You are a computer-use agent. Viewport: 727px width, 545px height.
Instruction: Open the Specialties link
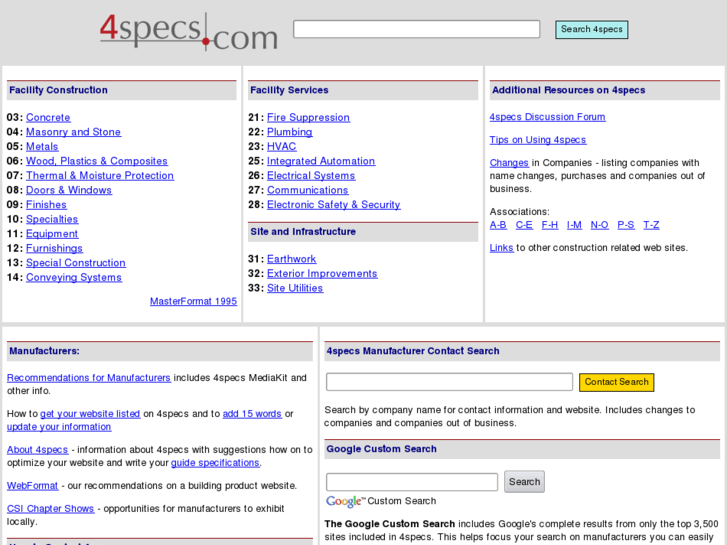[x=52, y=219]
